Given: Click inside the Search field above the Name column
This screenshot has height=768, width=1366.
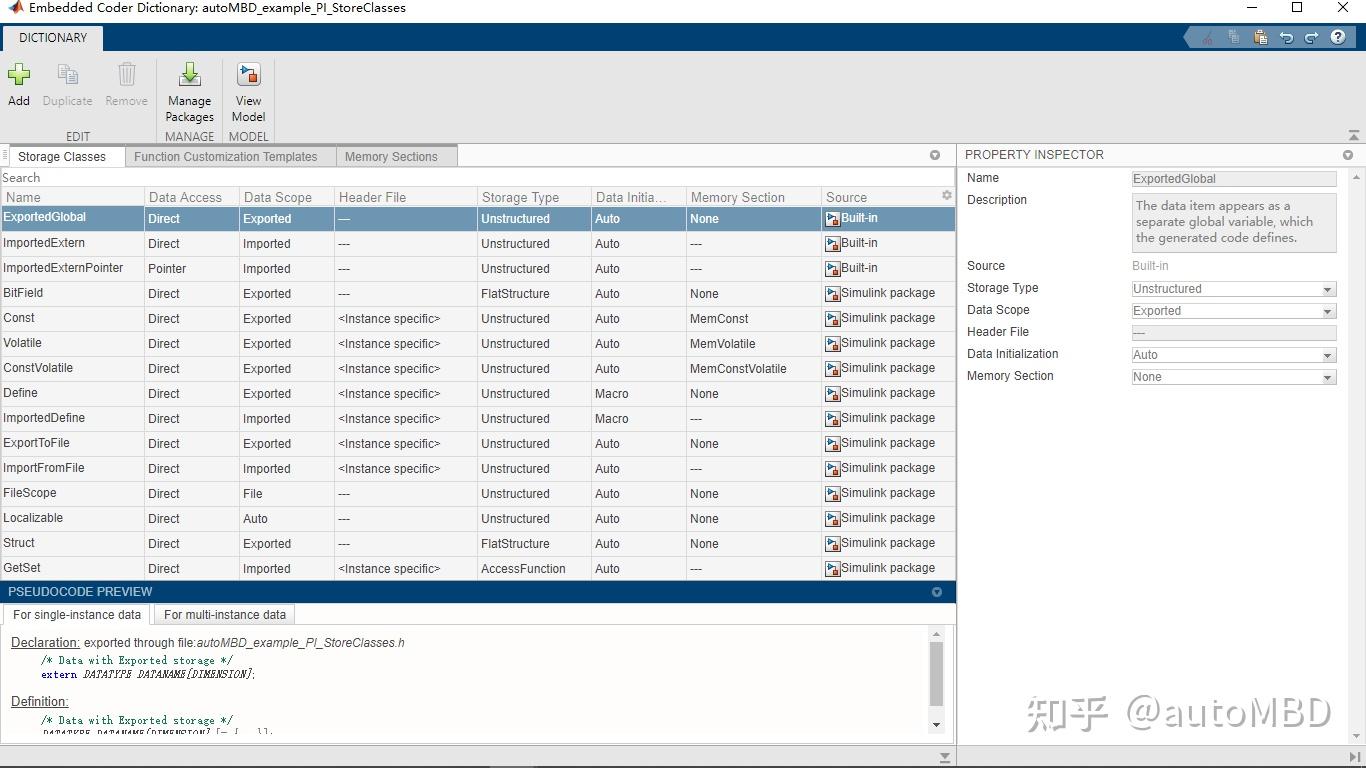Looking at the screenshot, I should (x=100, y=177).
